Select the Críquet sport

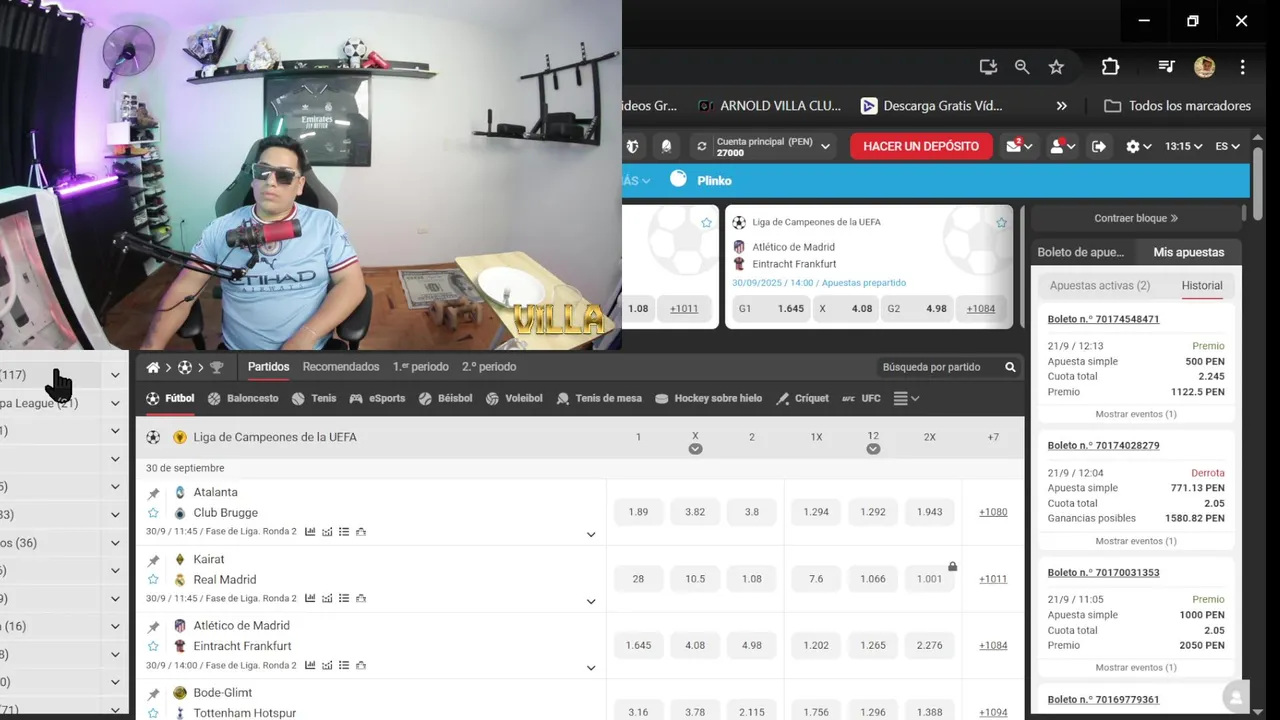tap(803, 398)
